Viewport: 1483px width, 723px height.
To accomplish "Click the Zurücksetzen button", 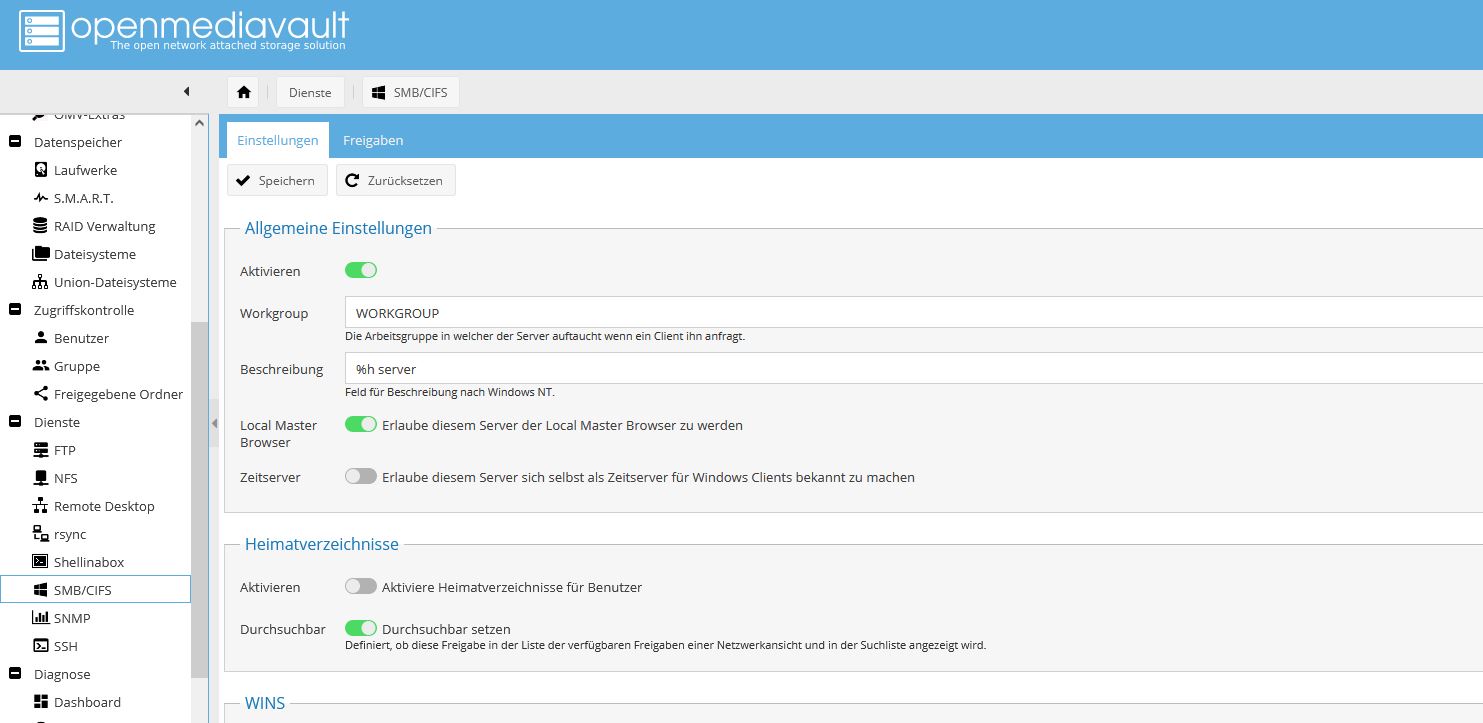I will (x=396, y=181).
